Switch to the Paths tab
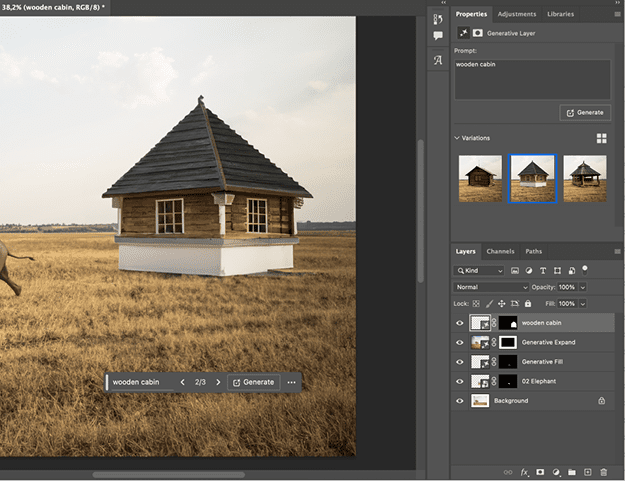This screenshot has height=481, width=625. [x=533, y=251]
